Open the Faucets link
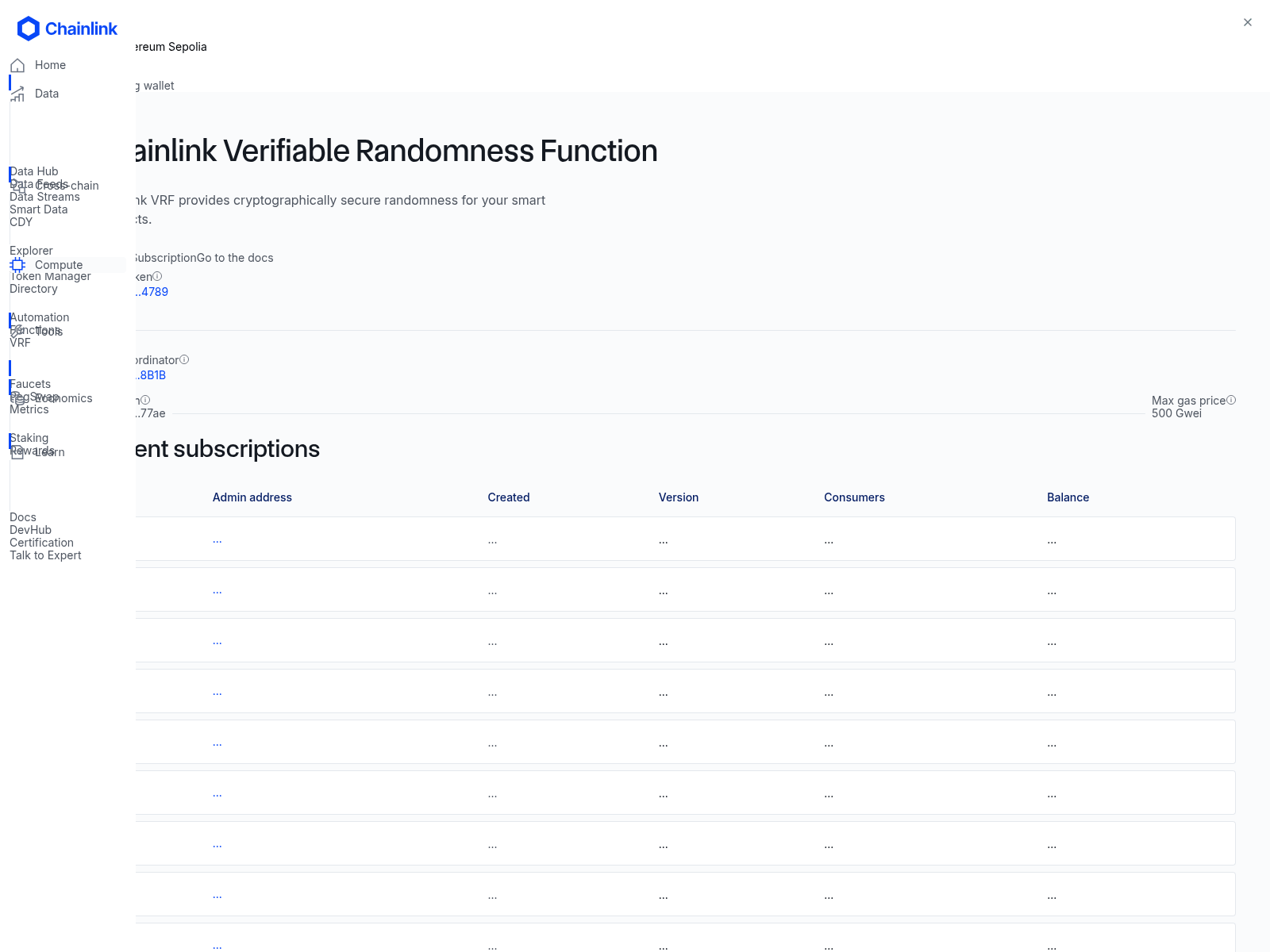Image resolution: width=1270 pixels, height=952 pixels. (x=30, y=384)
